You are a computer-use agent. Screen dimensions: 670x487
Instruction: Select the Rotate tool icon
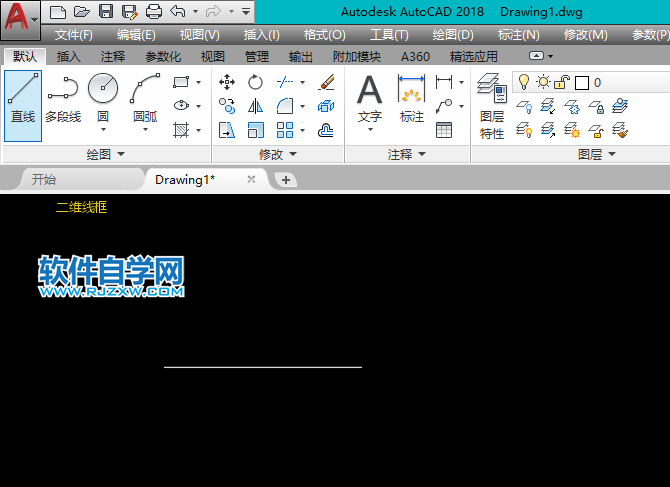point(256,82)
